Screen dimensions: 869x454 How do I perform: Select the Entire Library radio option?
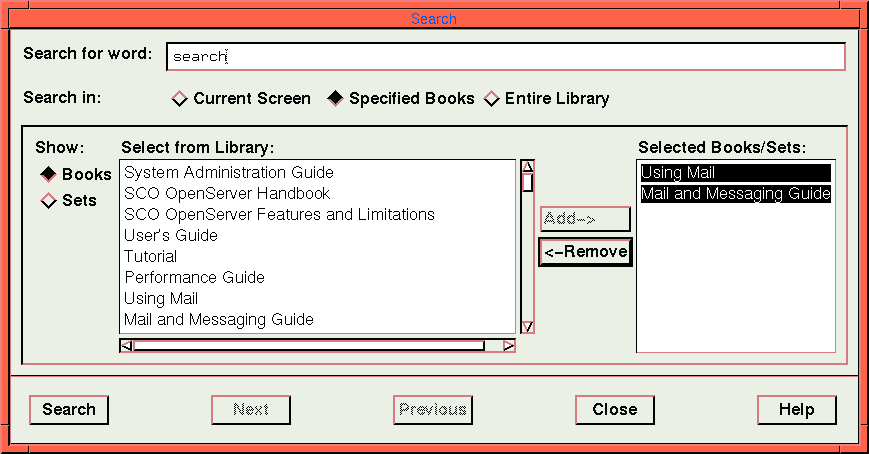pos(492,99)
